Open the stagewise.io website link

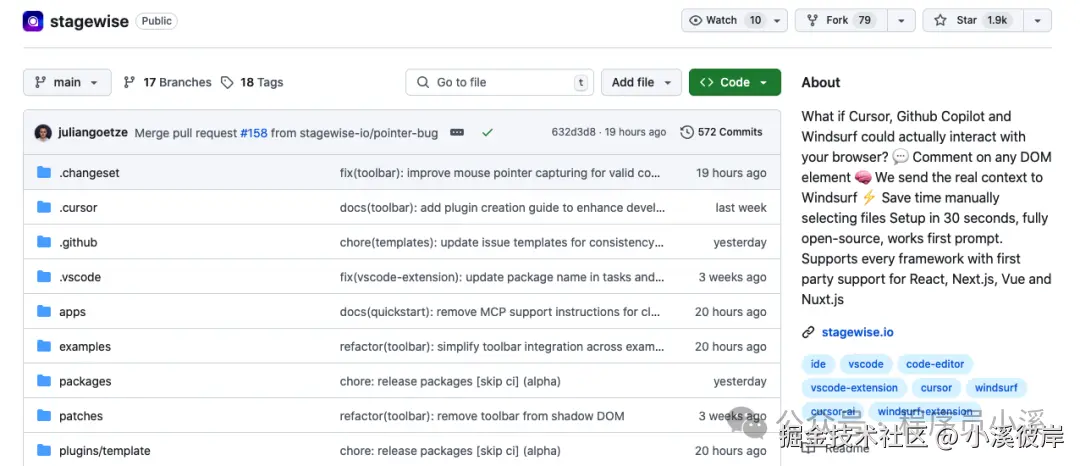(x=857, y=332)
